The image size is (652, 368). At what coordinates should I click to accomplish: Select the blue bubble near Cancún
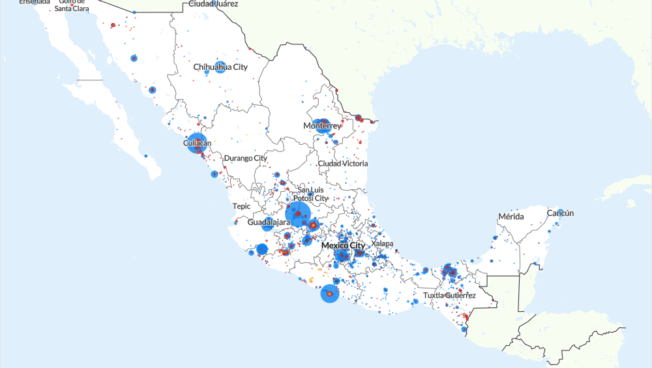[560, 212]
